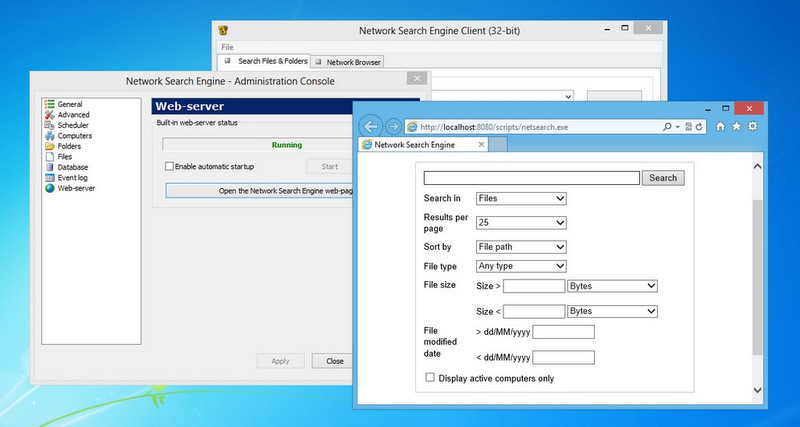This screenshot has height=427, width=800.
Task: Go forward in the browser window
Action: pos(393,127)
